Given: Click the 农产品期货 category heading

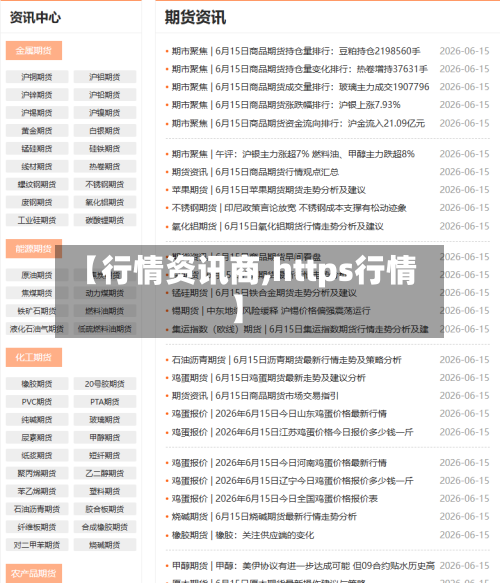Looking at the screenshot, I should [x=34, y=573].
